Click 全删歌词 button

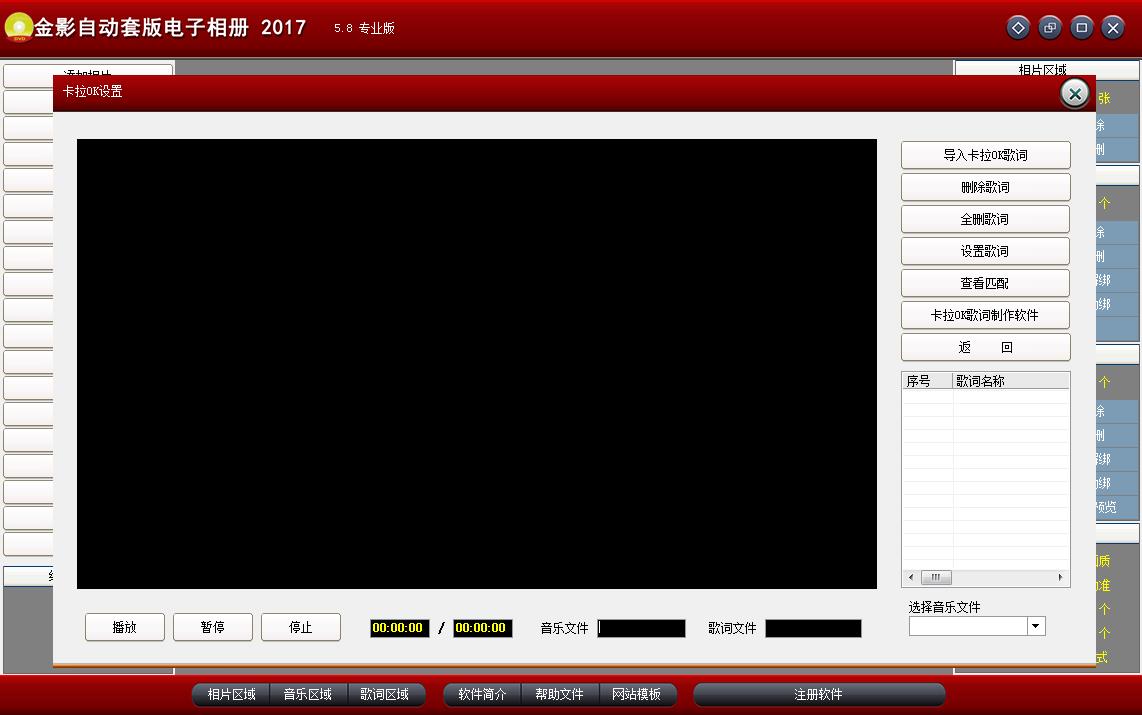tap(985, 219)
